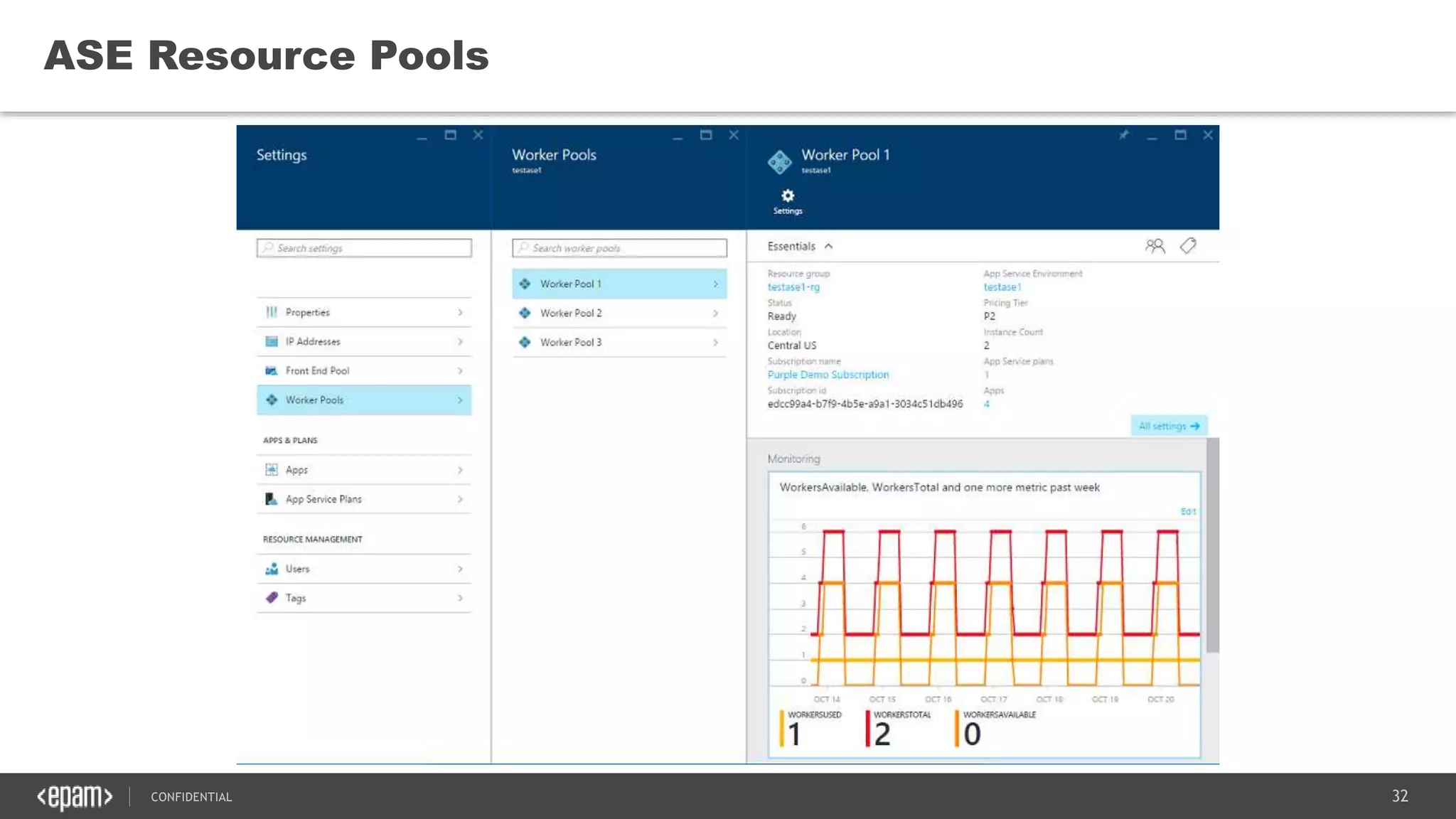This screenshot has height=819, width=1456.
Task: Click the Search settings input field
Action: (364, 247)
